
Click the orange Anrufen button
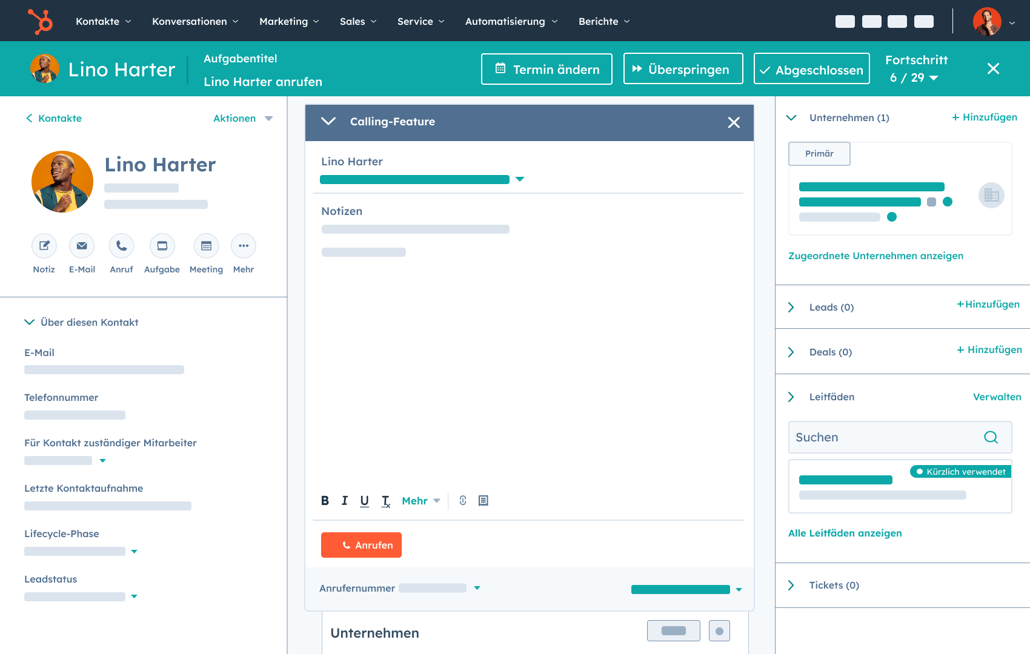pos(361,545)
